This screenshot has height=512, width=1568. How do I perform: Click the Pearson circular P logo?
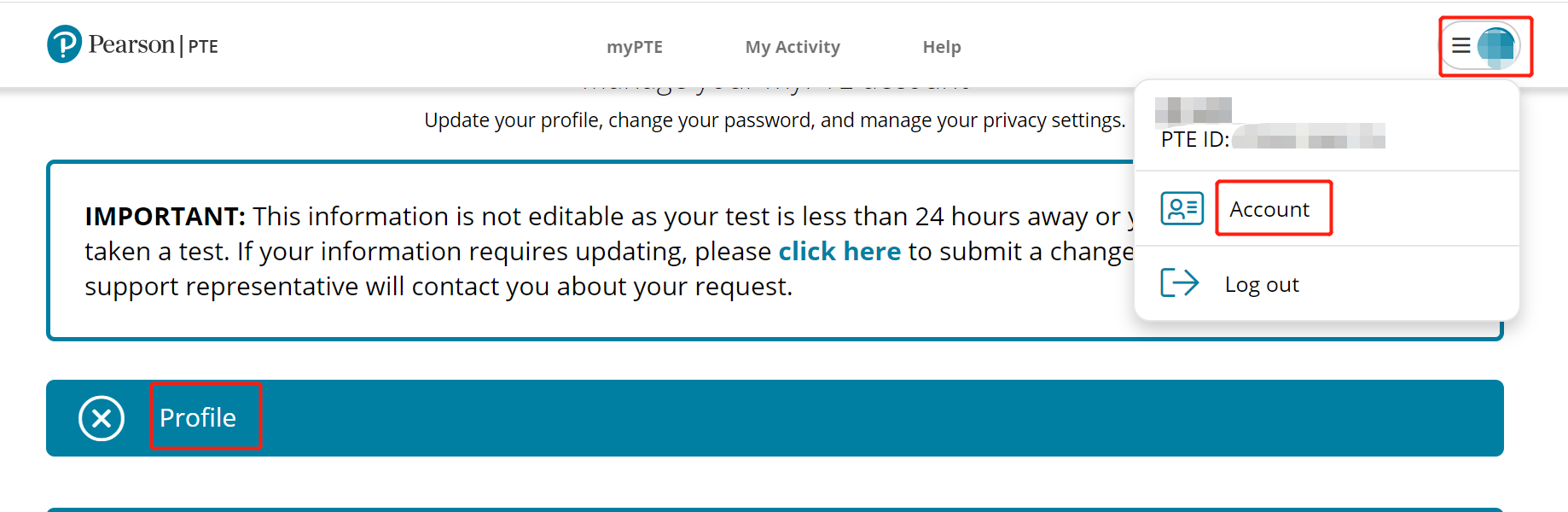(64, 44)
